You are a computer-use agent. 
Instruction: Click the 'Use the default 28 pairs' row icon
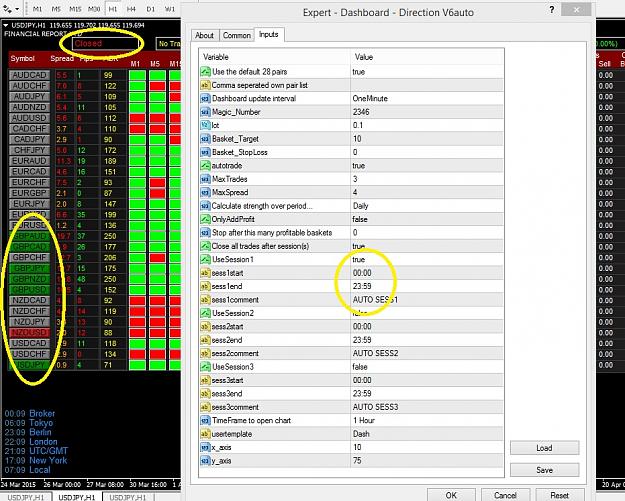coord(205,72)
